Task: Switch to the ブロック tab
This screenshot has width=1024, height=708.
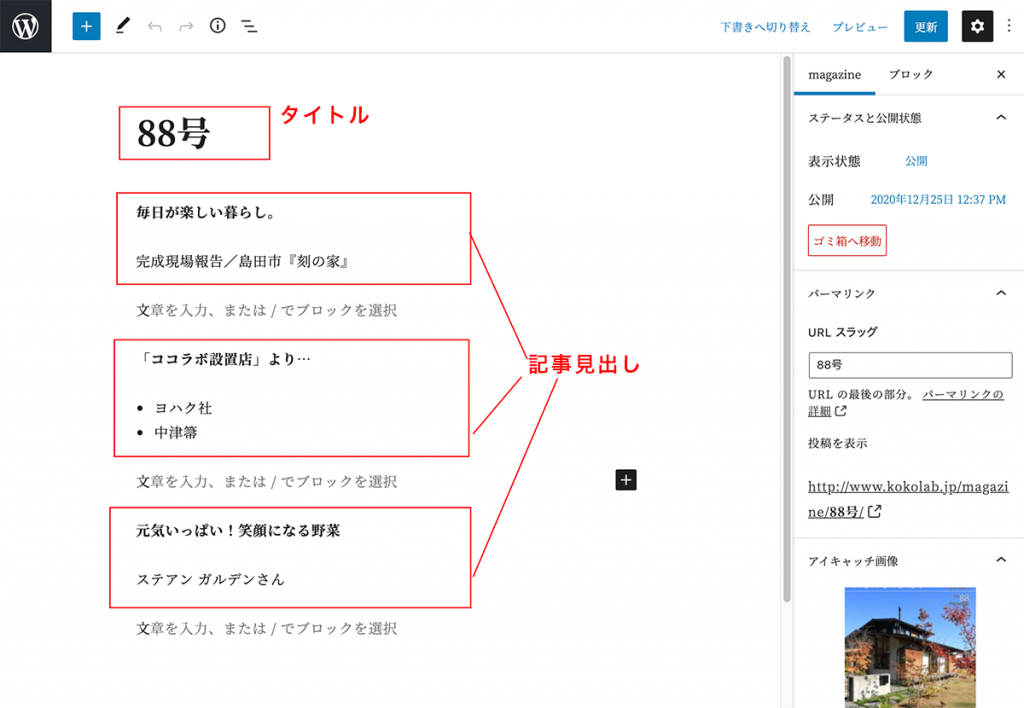Action: 910,75
